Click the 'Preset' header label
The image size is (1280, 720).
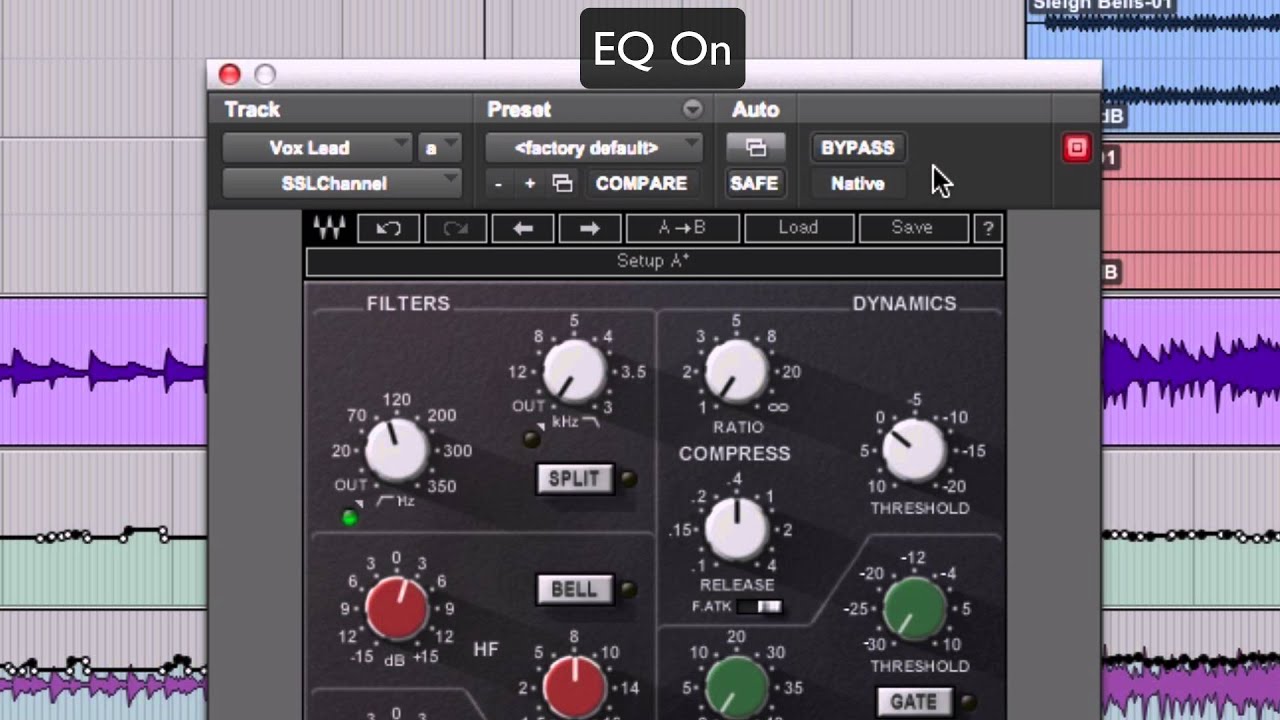tap(519, 109)
